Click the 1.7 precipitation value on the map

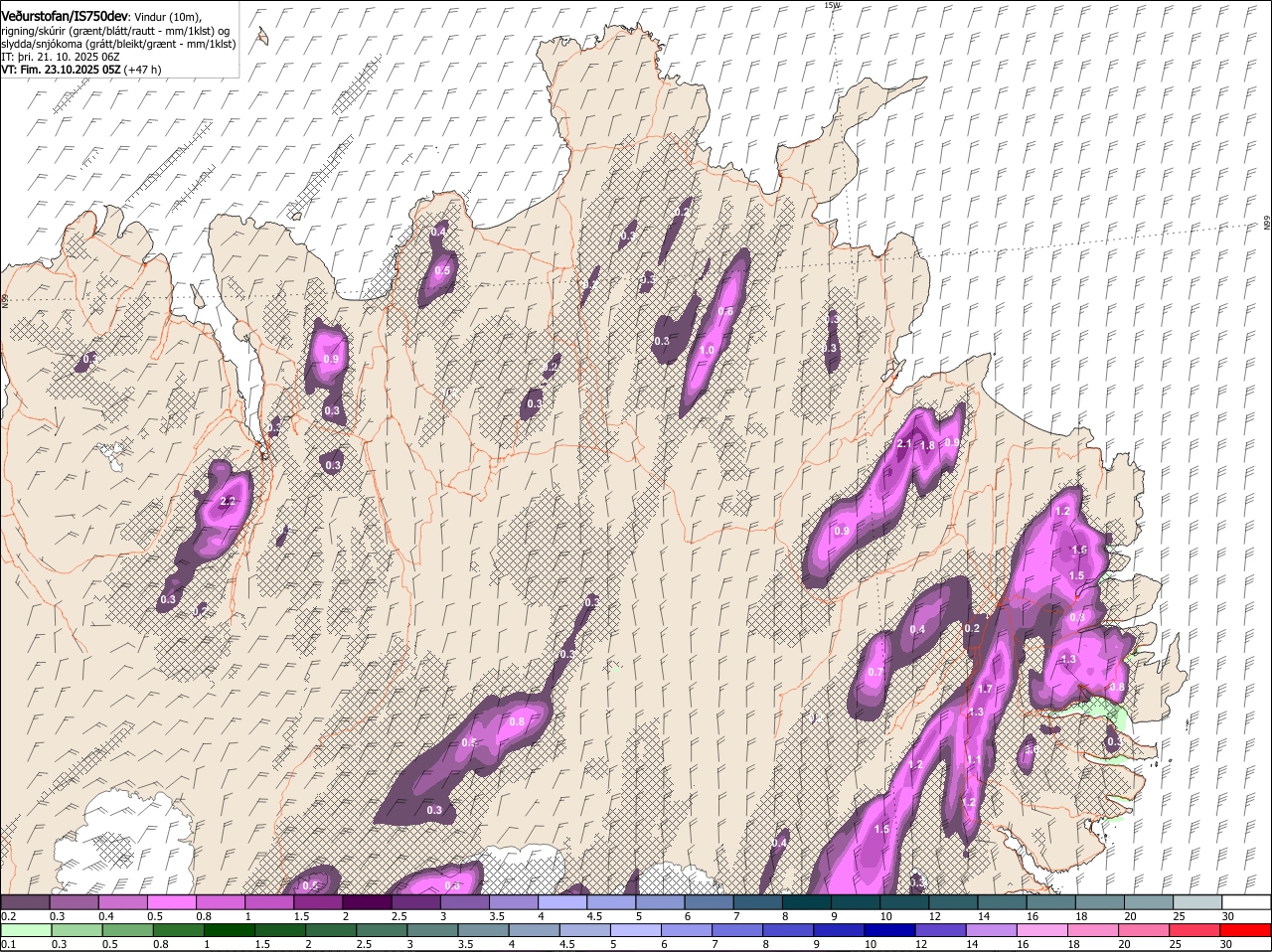[x=986, y=689]
